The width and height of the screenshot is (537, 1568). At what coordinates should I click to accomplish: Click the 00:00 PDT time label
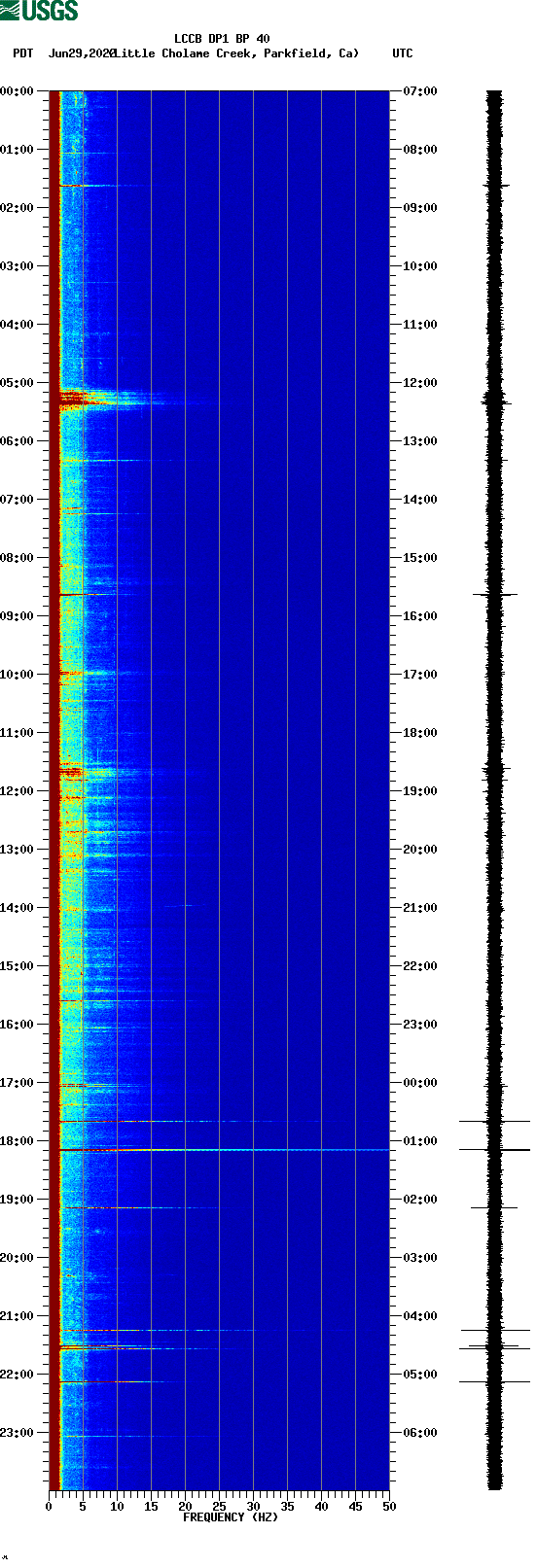pos(18,91)
